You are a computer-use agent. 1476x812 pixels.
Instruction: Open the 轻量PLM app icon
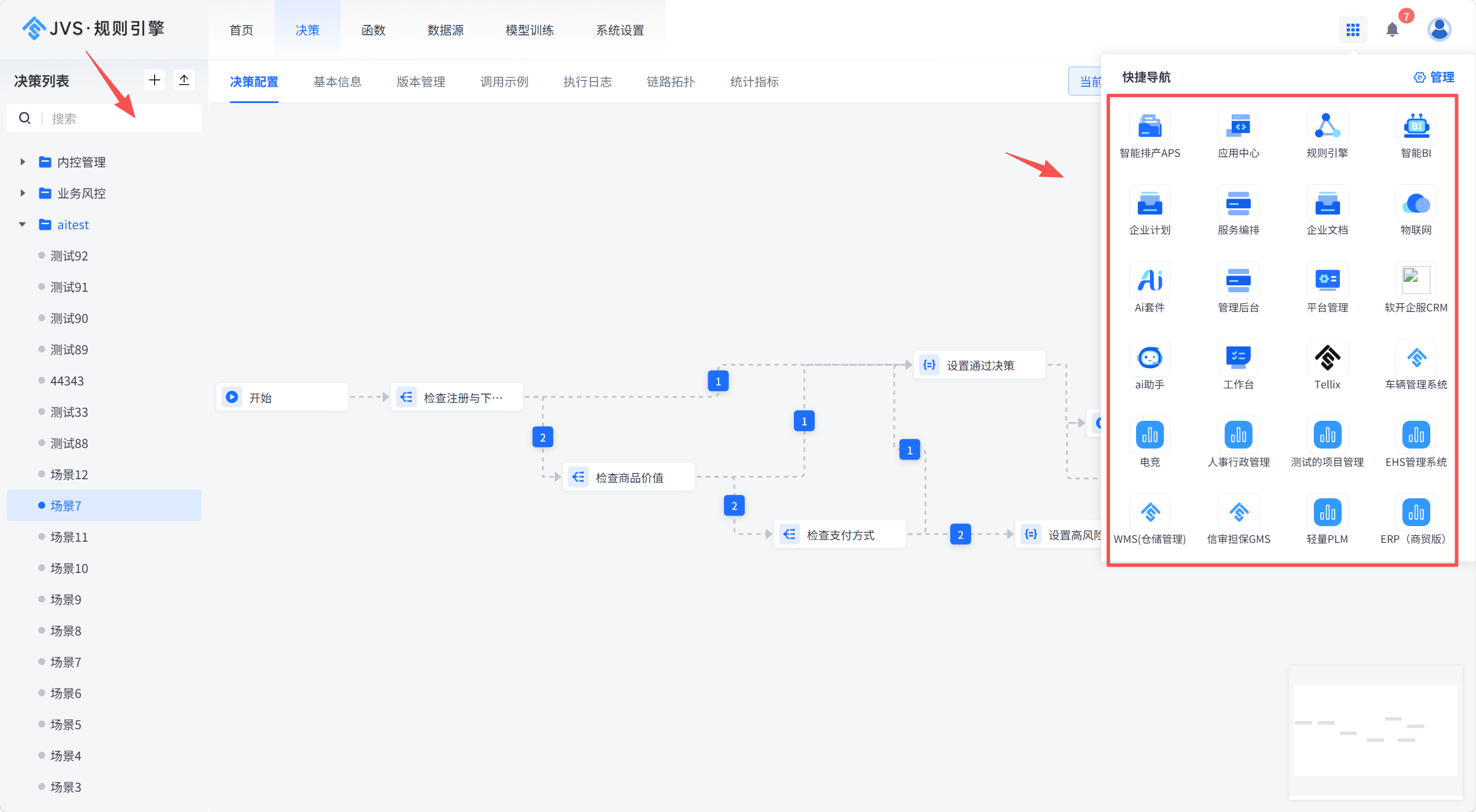[x=1327, y=512]
